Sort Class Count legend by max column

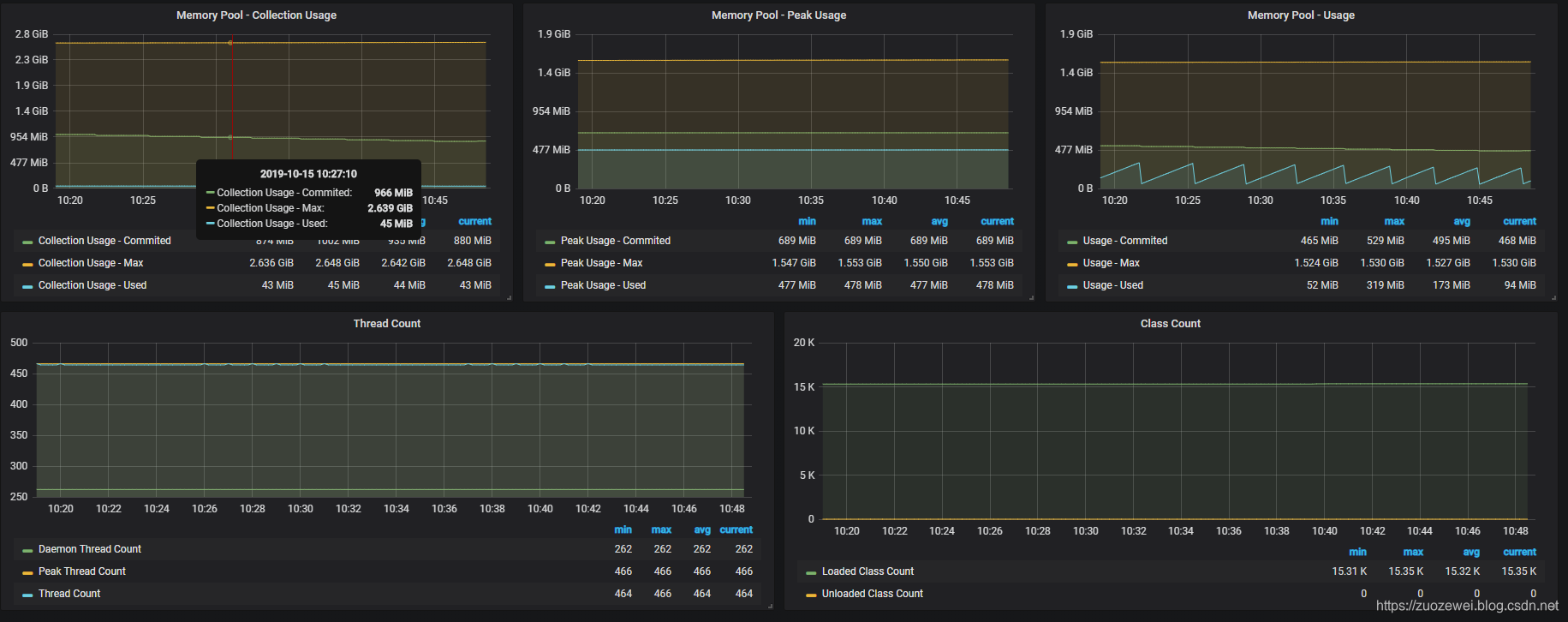click(x=1413, y=552)
